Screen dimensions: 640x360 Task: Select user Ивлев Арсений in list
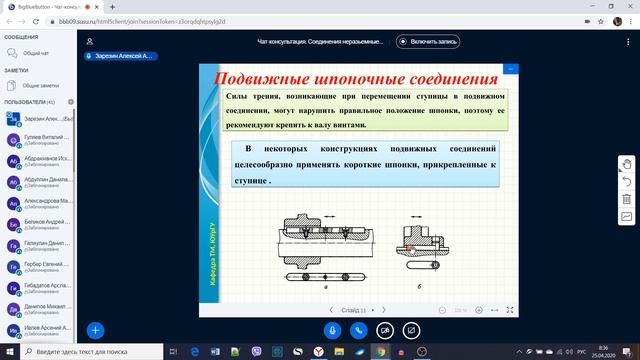pos(39,331)
